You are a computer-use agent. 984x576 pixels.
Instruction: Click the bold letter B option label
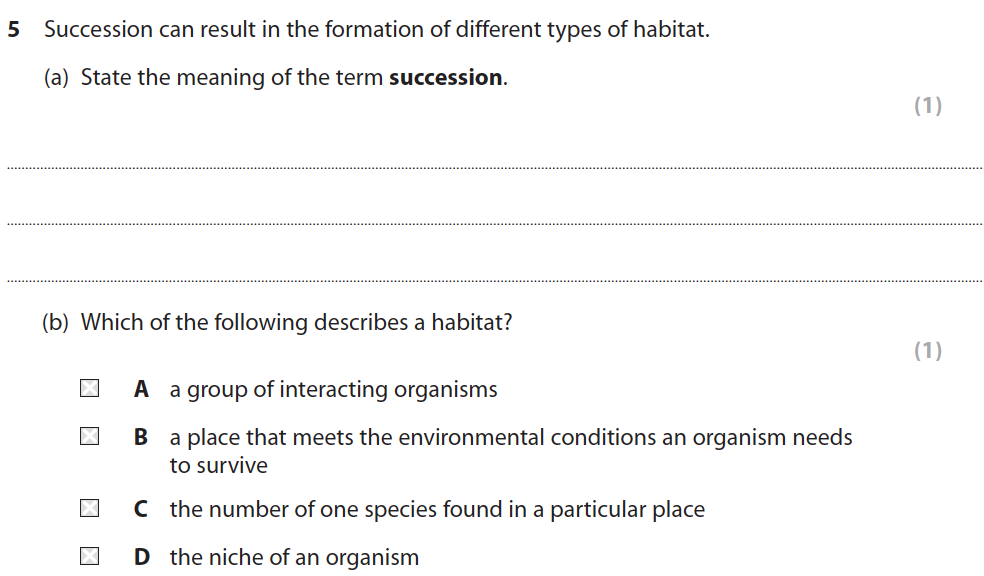point(141,438)
